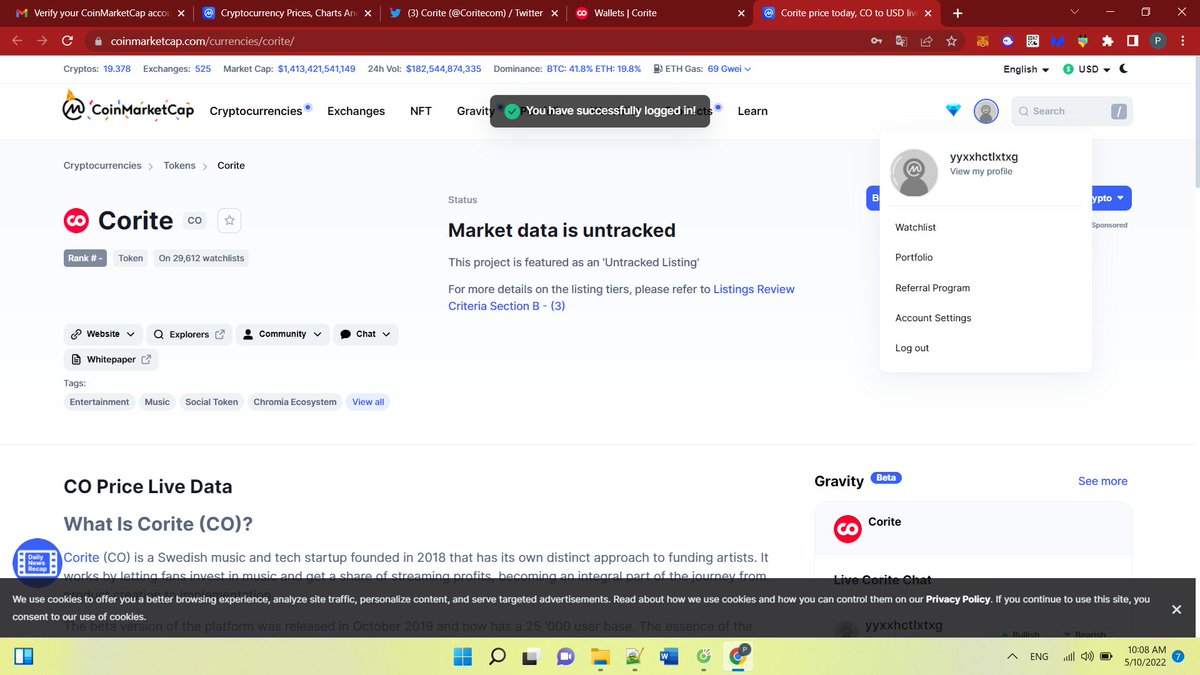Open taskbar search magnifier

click(x=497, y=656)
